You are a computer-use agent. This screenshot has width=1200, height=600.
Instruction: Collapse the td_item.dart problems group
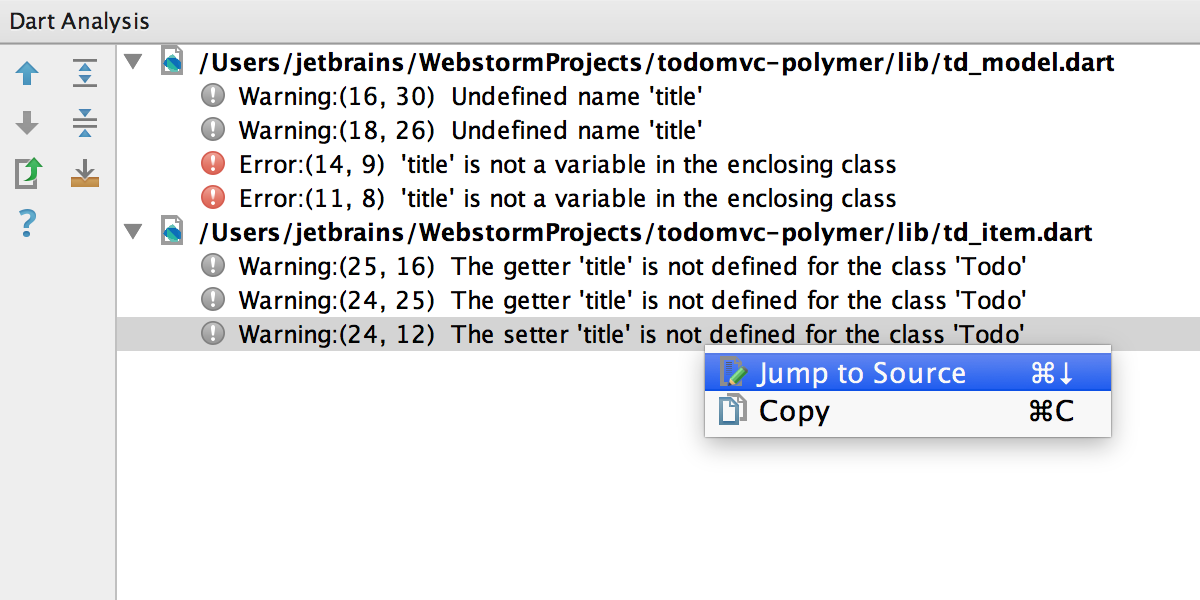point(133,233)
